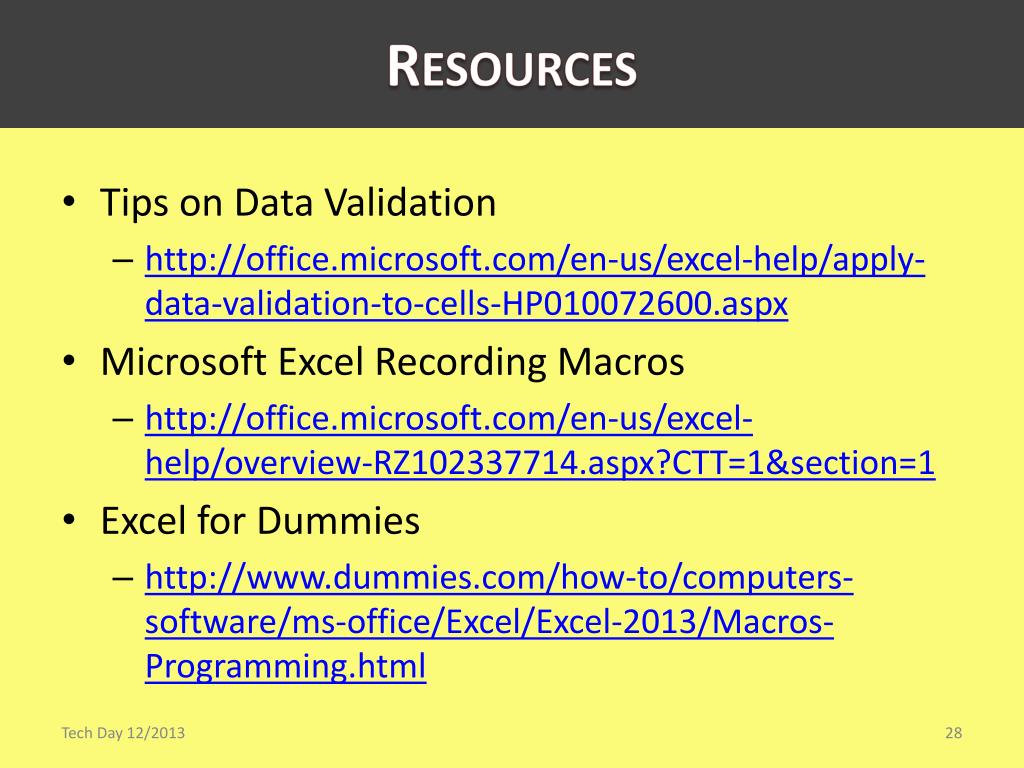Open the dummies.com how-to computers link
This screenshot has height=768, width=1024.
(499, 578)
